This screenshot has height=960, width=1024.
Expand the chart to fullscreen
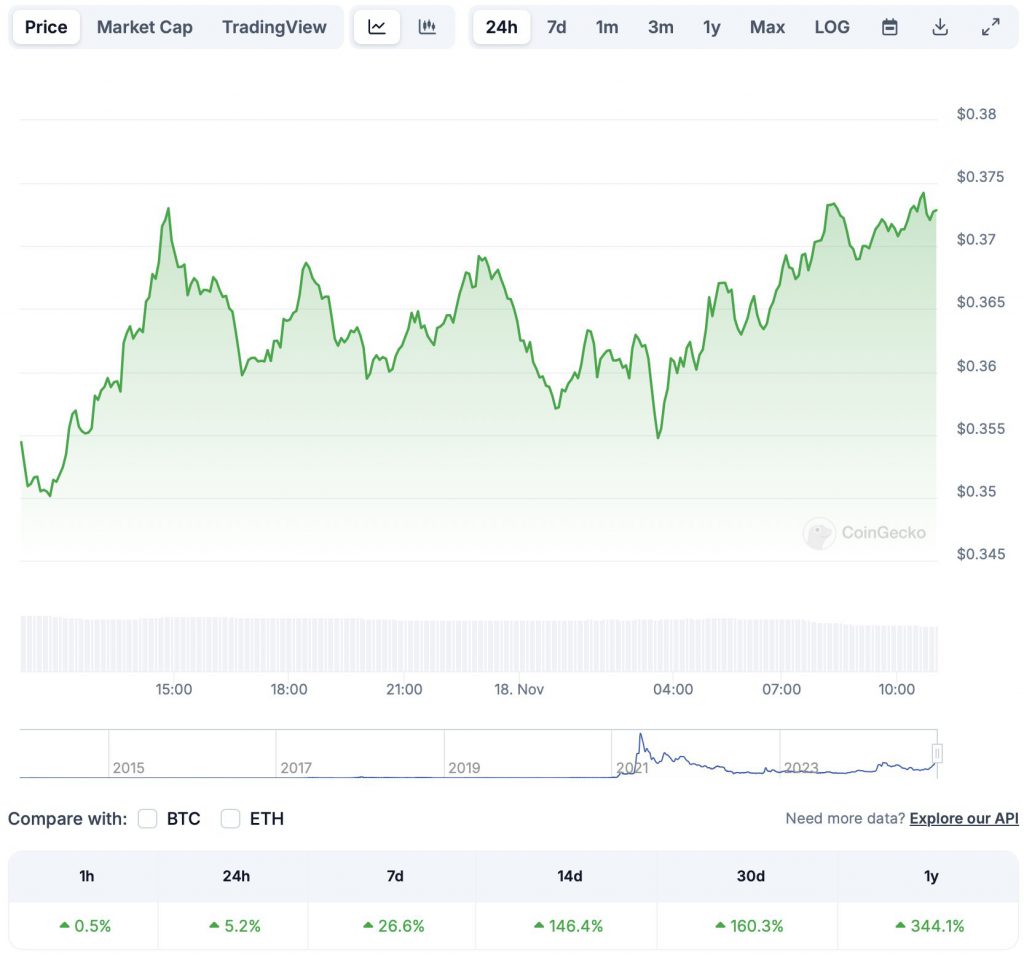(x=991, y=26)
